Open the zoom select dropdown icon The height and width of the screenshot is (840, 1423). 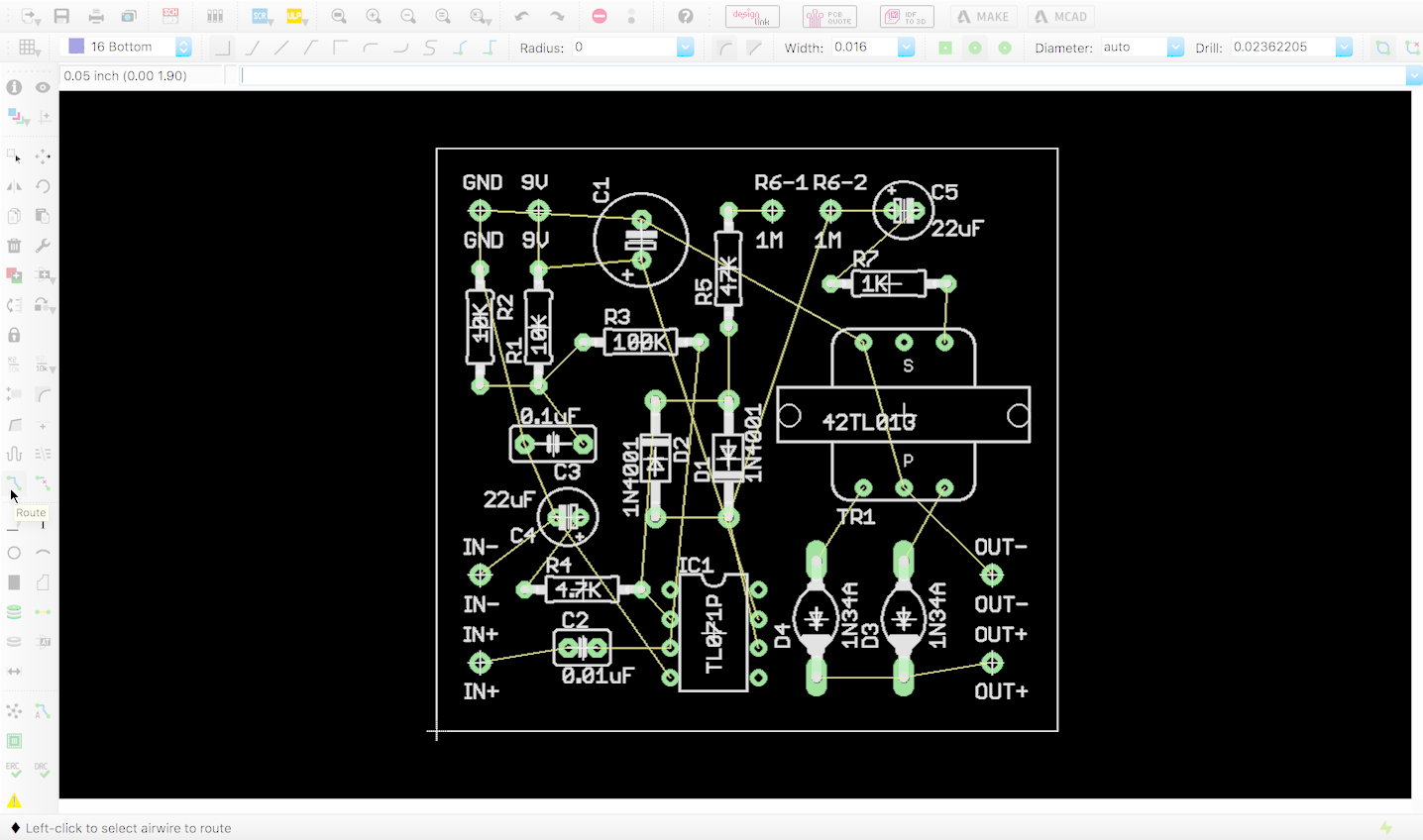tap(481, 16)
